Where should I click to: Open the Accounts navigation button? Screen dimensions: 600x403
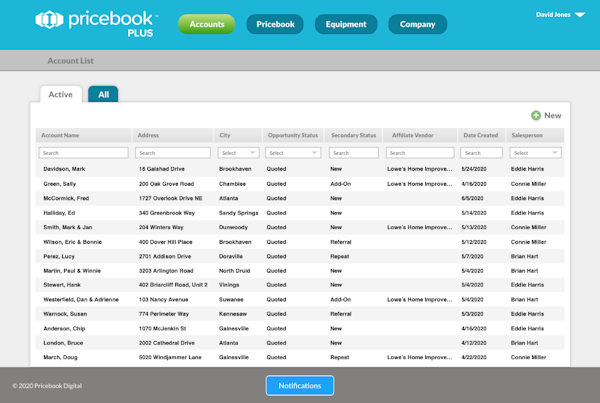207,24
